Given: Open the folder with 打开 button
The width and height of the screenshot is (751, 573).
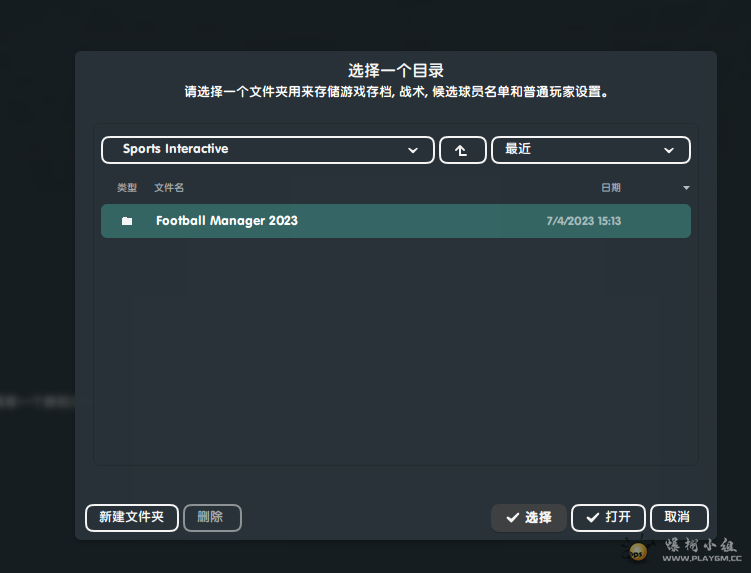Looking at the screenshot, I should (x=608, y=517).
